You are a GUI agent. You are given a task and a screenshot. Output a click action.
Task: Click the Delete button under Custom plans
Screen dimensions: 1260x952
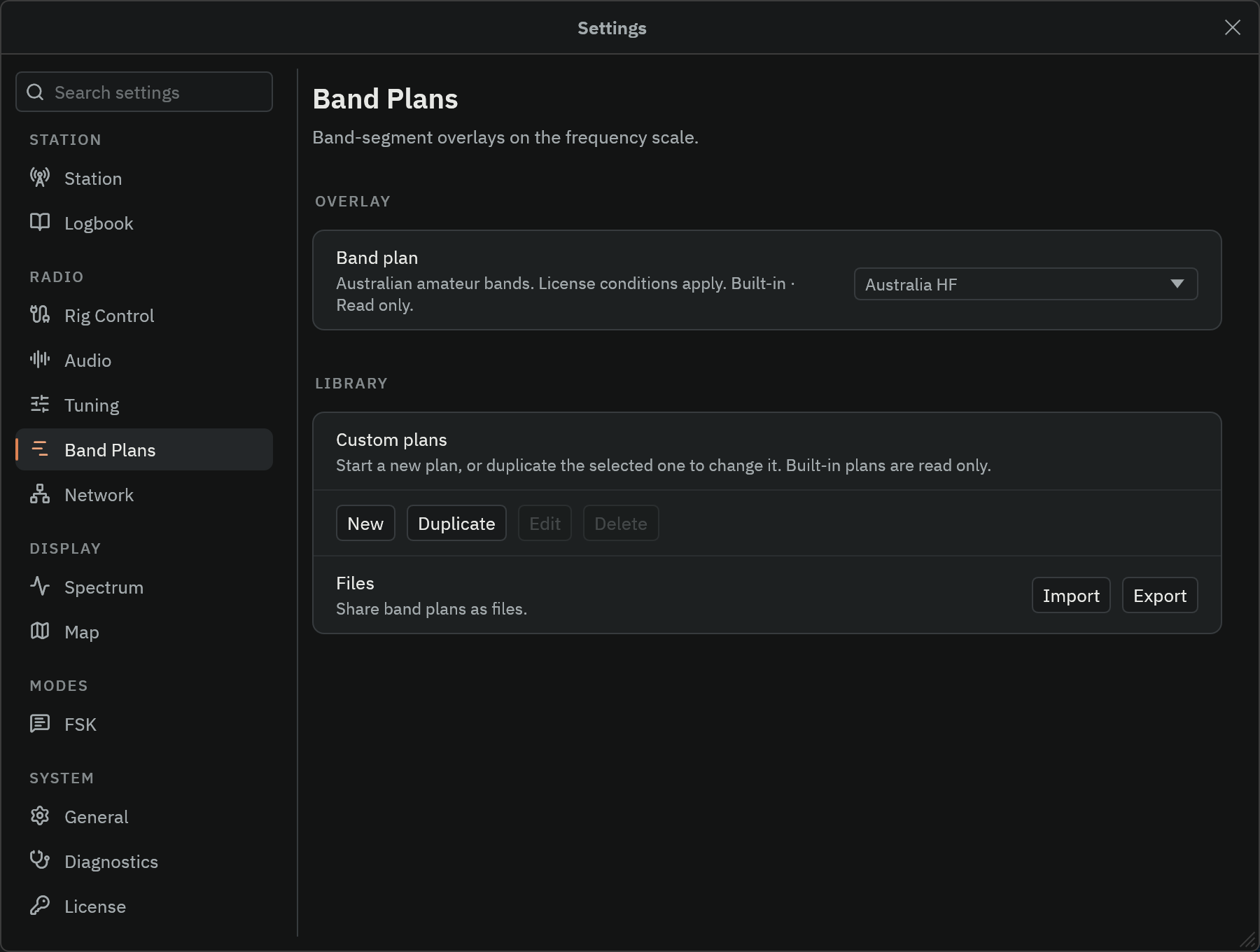pyautogui.click(x=621, y=524)
